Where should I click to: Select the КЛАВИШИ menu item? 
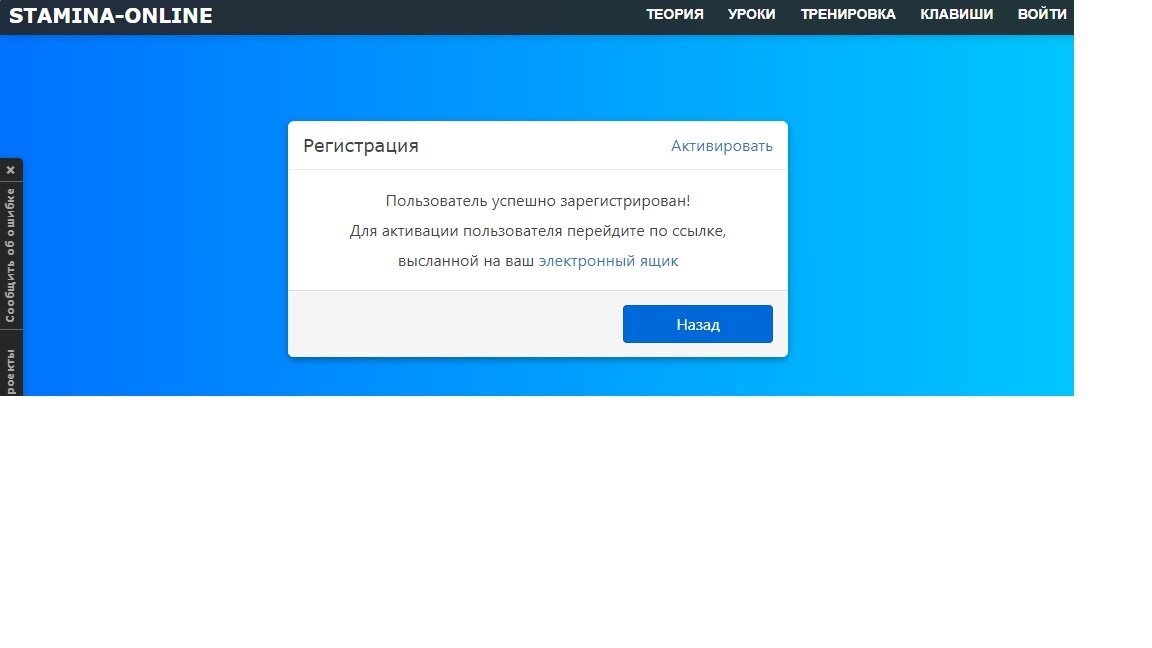tap(957, 15)
